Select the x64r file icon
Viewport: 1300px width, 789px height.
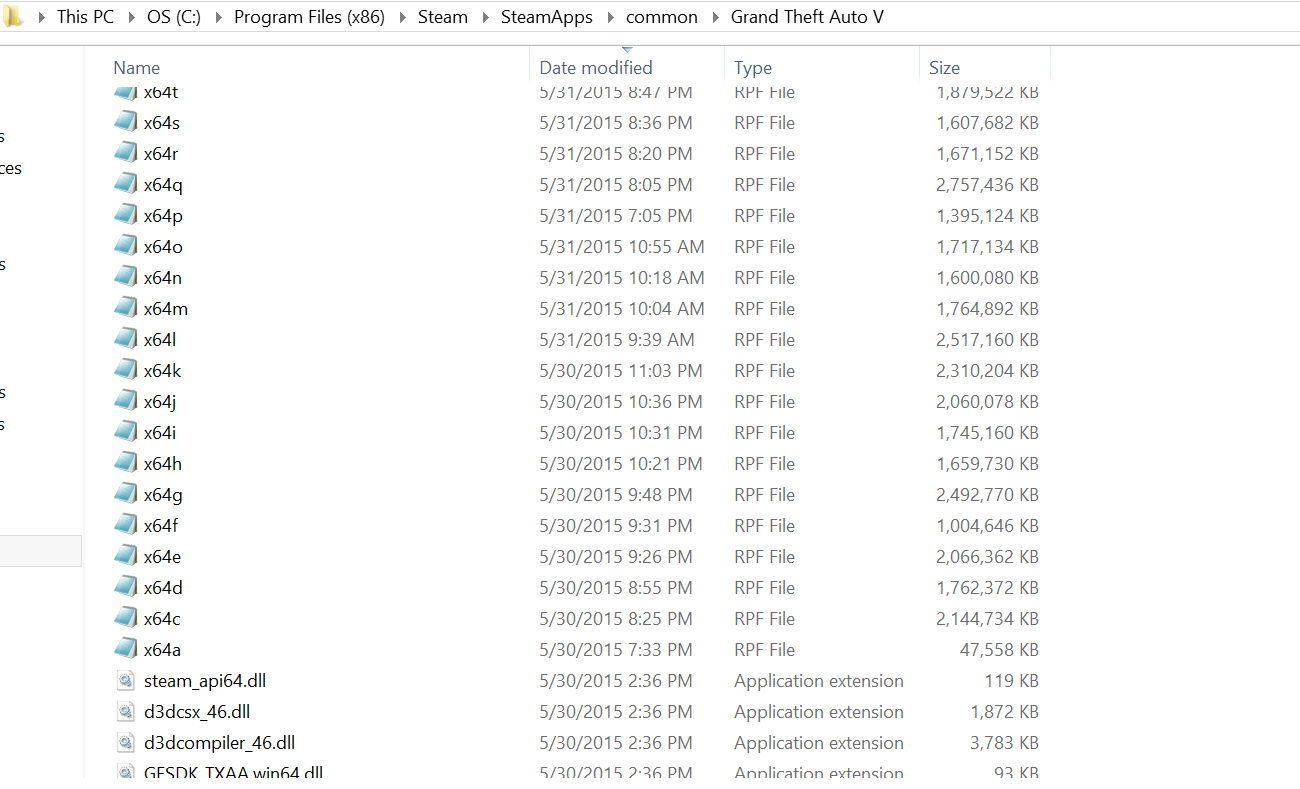[125, 153]
